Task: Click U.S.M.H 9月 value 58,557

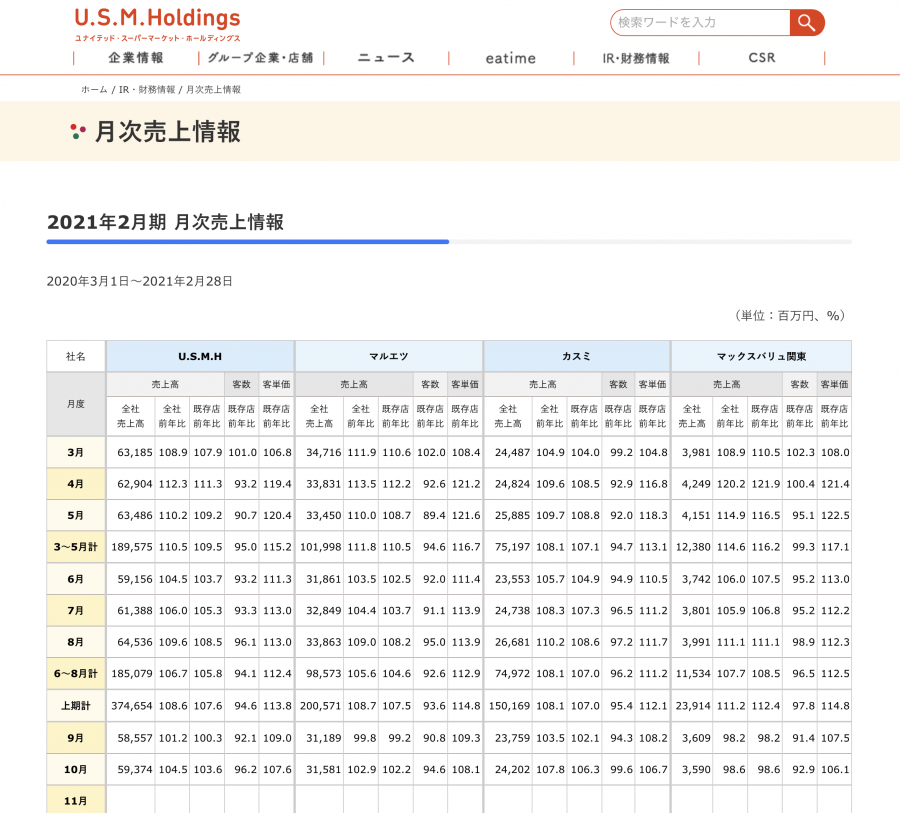Action: (135, 738)
